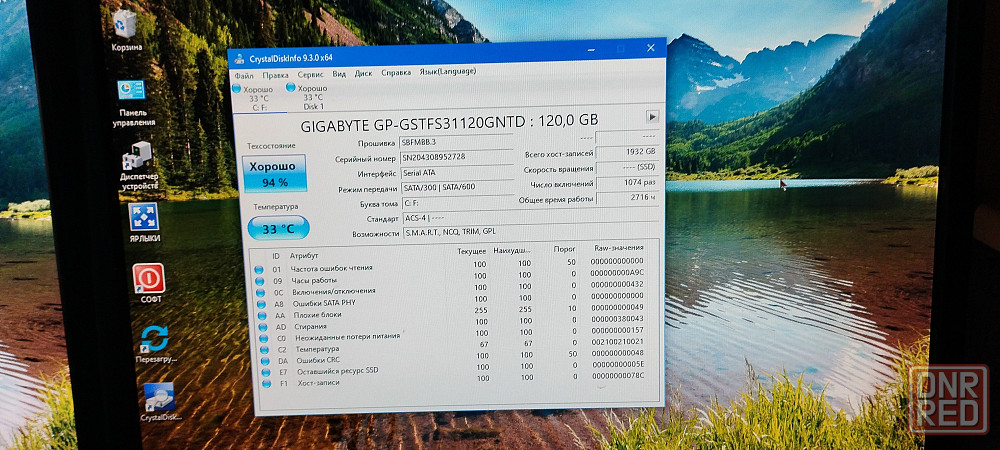Click the Перезагрузка restart shortcut icon
Image resolution: width=1000 pixels, height=450 pixels.
point(154,338)
